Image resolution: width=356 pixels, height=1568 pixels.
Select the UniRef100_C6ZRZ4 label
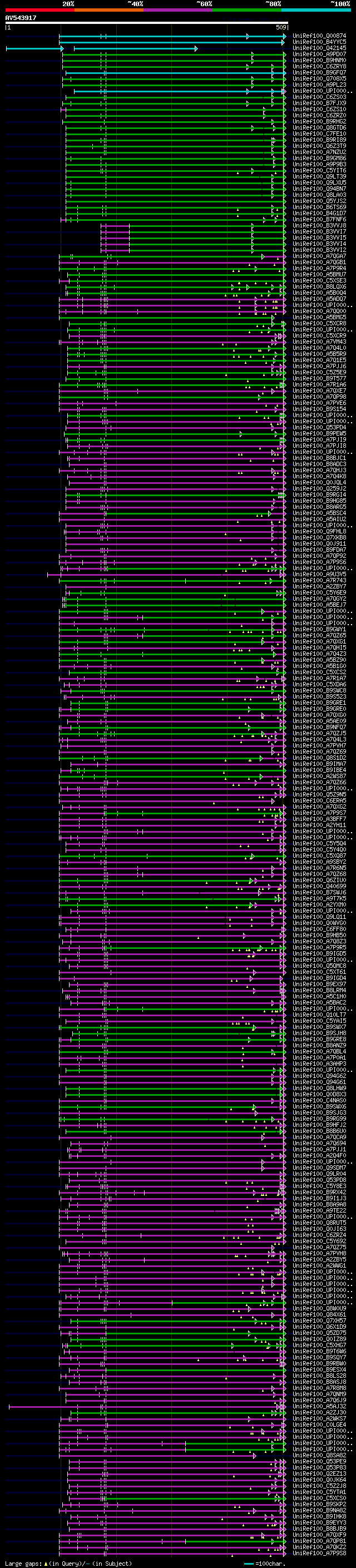[319, 1235]
